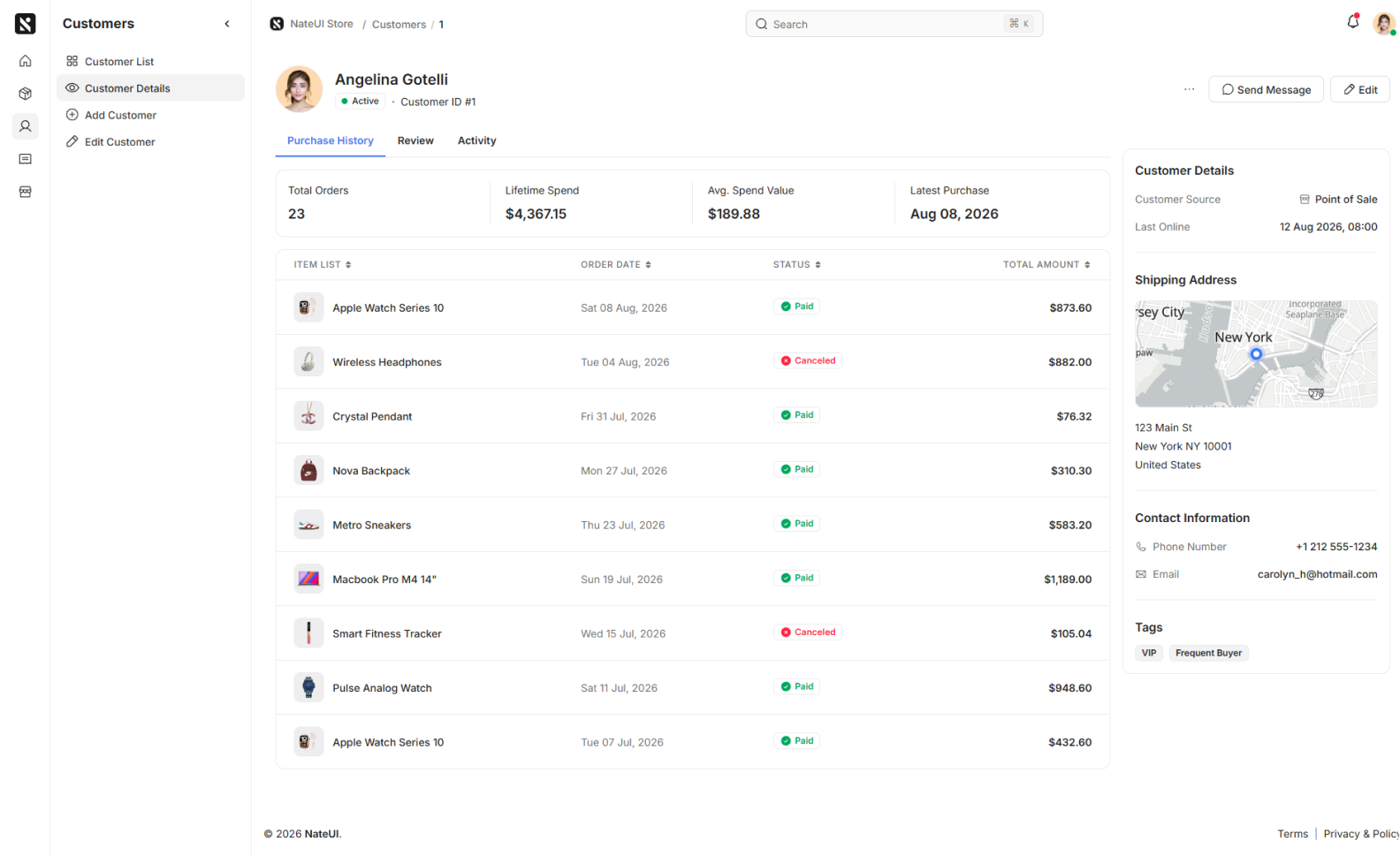Collapse the Customers sidebar chevron
The width and height of the screenshot is (1400, 856).
coord(227,24)
